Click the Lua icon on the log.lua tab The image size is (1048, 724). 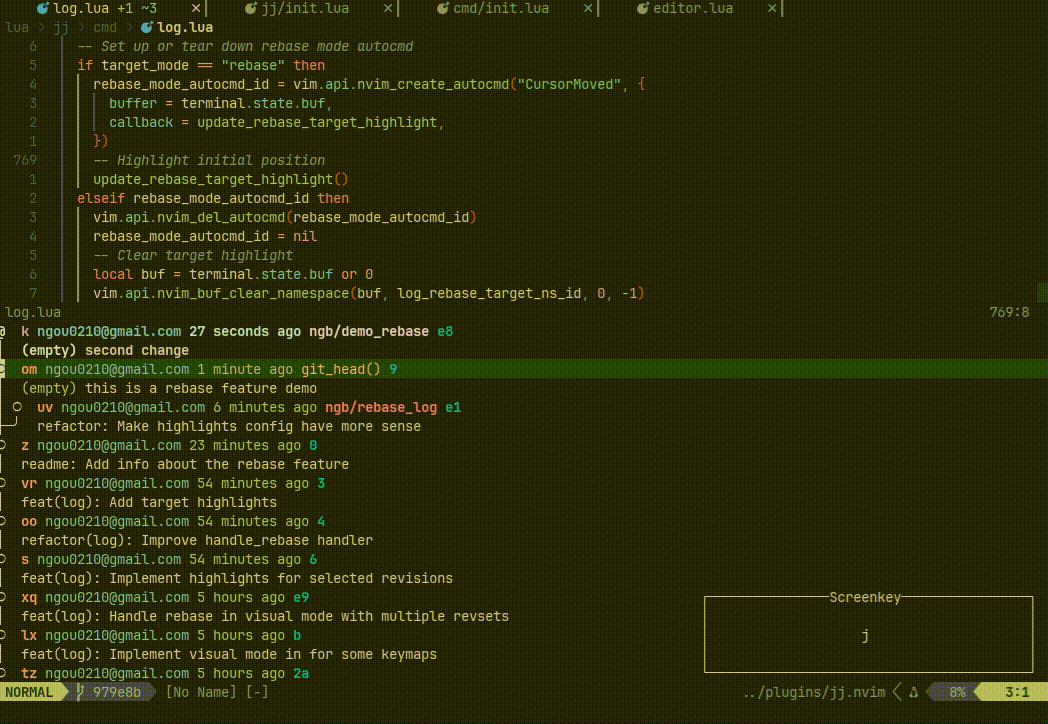(42, 9)
